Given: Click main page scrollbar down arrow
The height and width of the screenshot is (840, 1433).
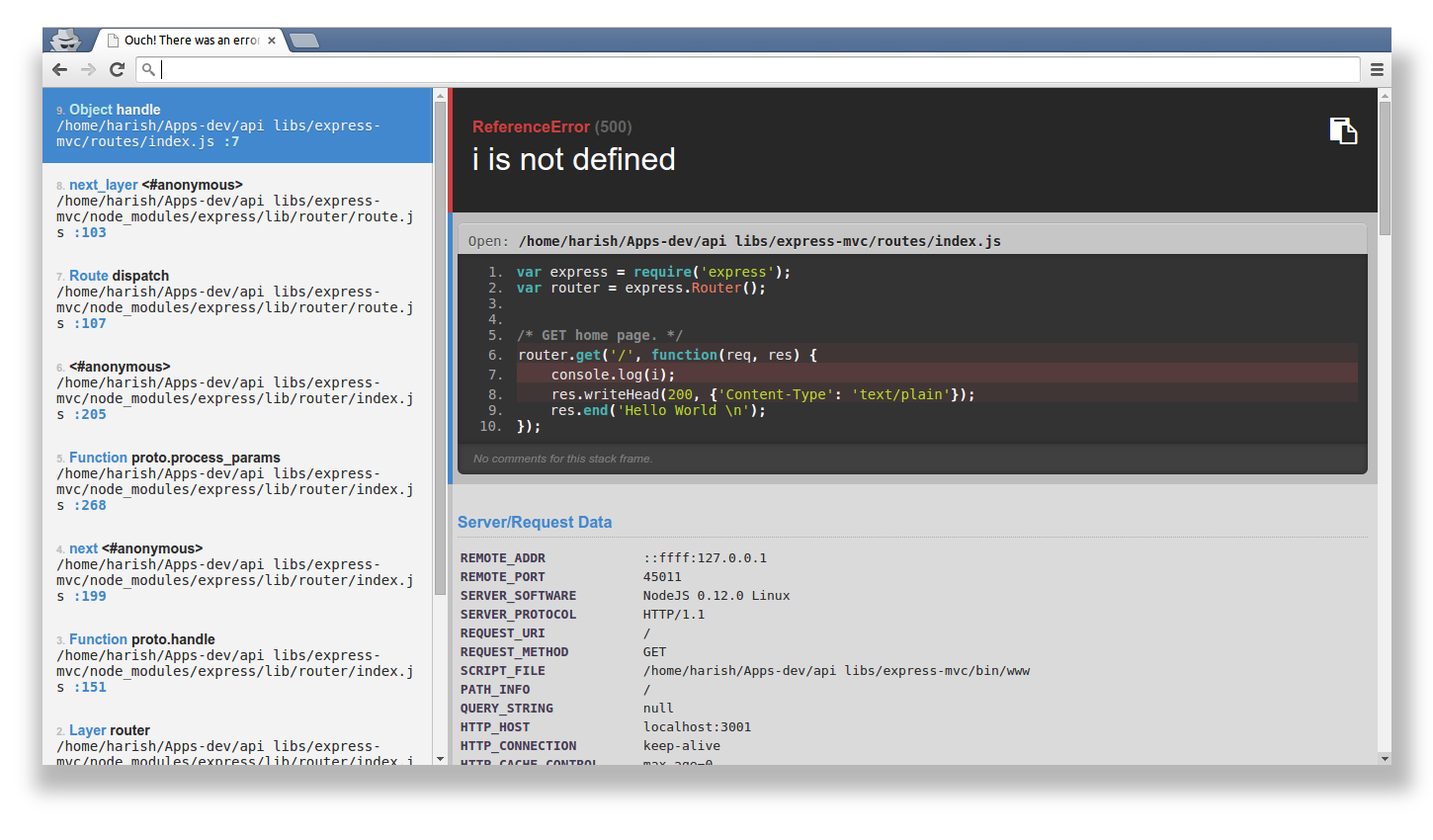Looking at the screenshot, I should click(x=1385, y=759).
